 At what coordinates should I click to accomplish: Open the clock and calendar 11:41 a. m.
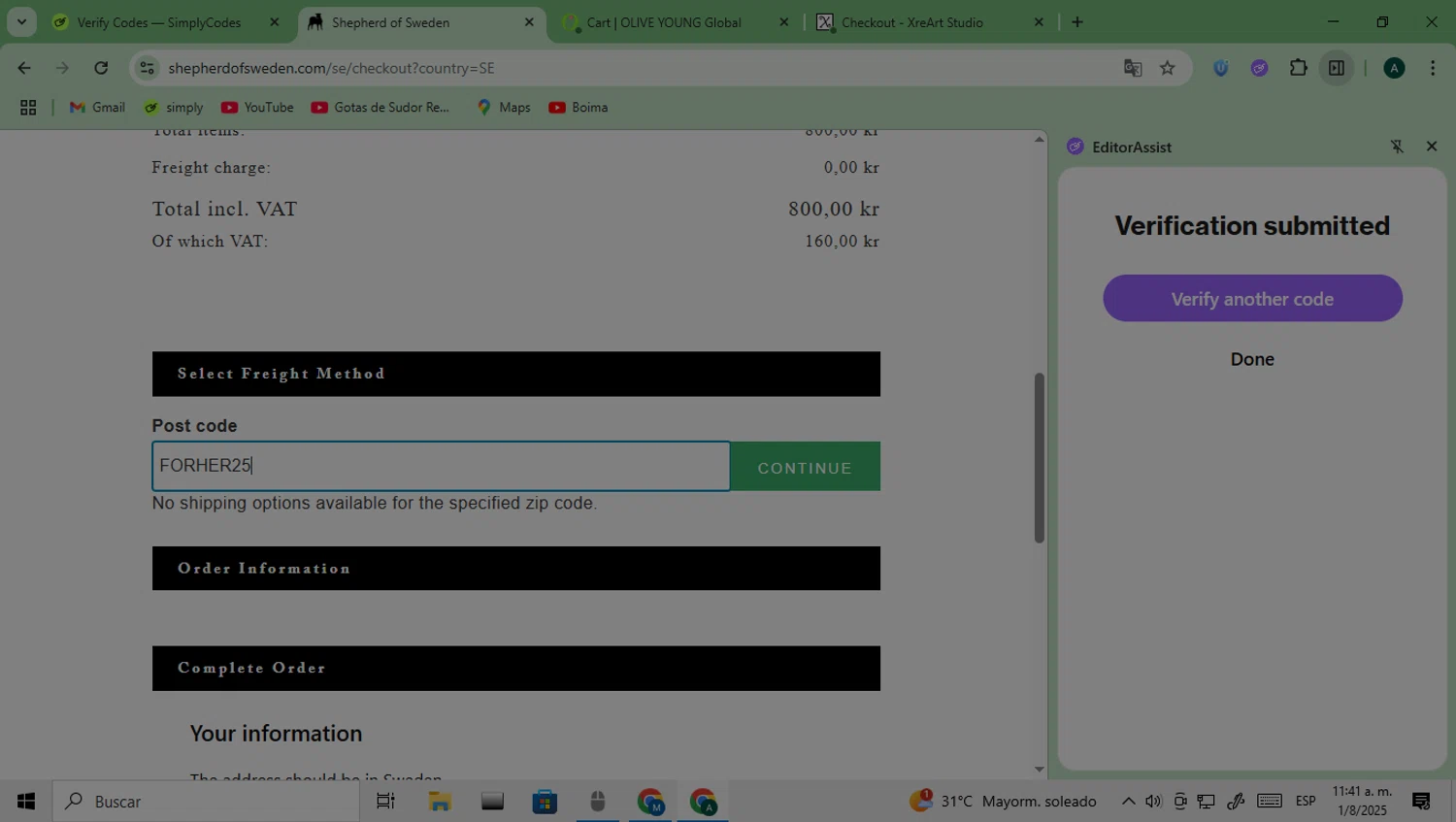[1362, 801]
